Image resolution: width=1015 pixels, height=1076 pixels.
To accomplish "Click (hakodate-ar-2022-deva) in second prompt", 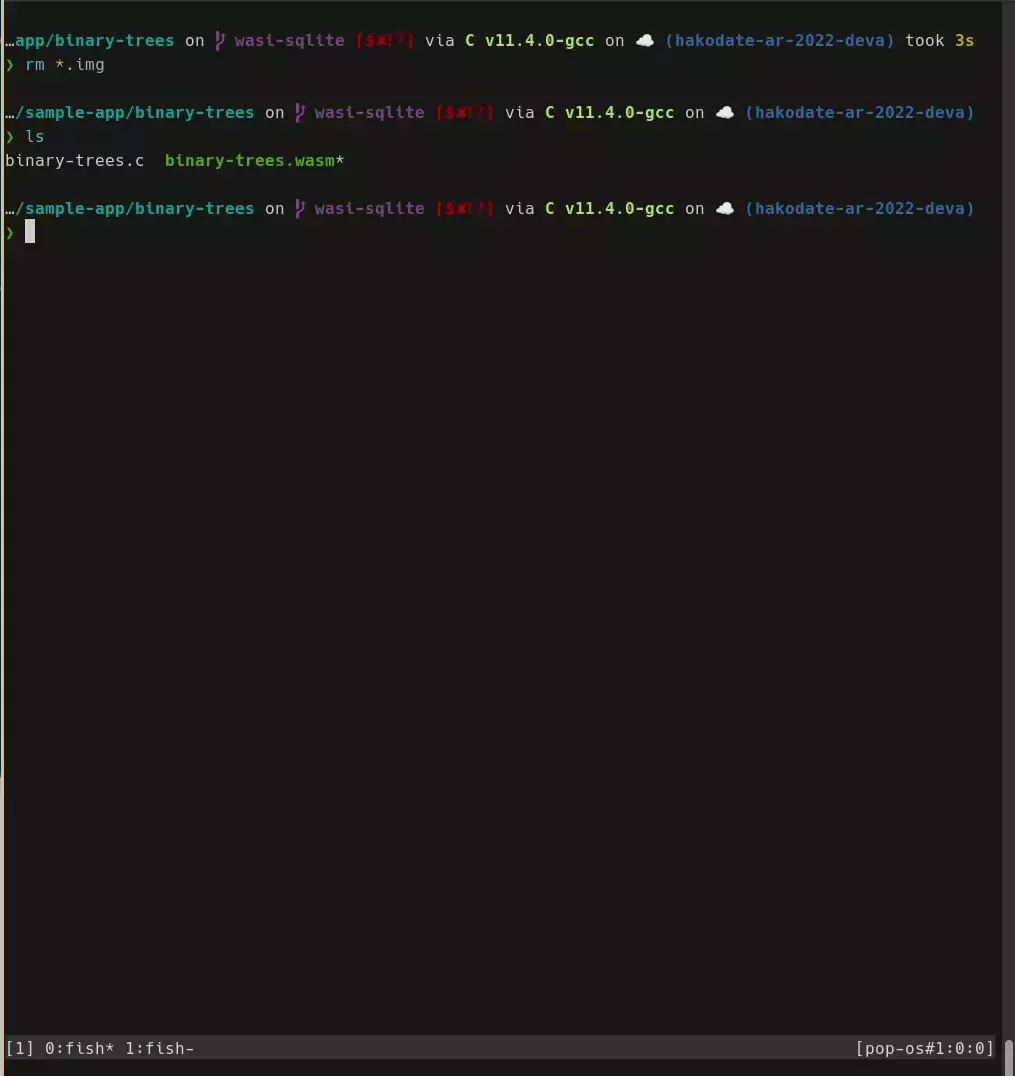I will tap(859, 113).
